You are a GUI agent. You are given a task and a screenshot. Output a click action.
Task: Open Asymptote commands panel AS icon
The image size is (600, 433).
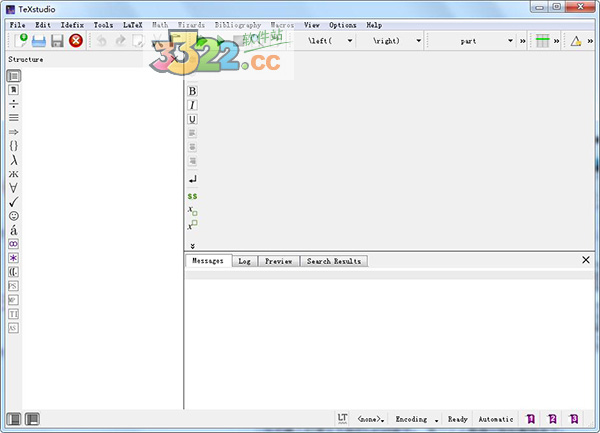click(x=13, y=328)
